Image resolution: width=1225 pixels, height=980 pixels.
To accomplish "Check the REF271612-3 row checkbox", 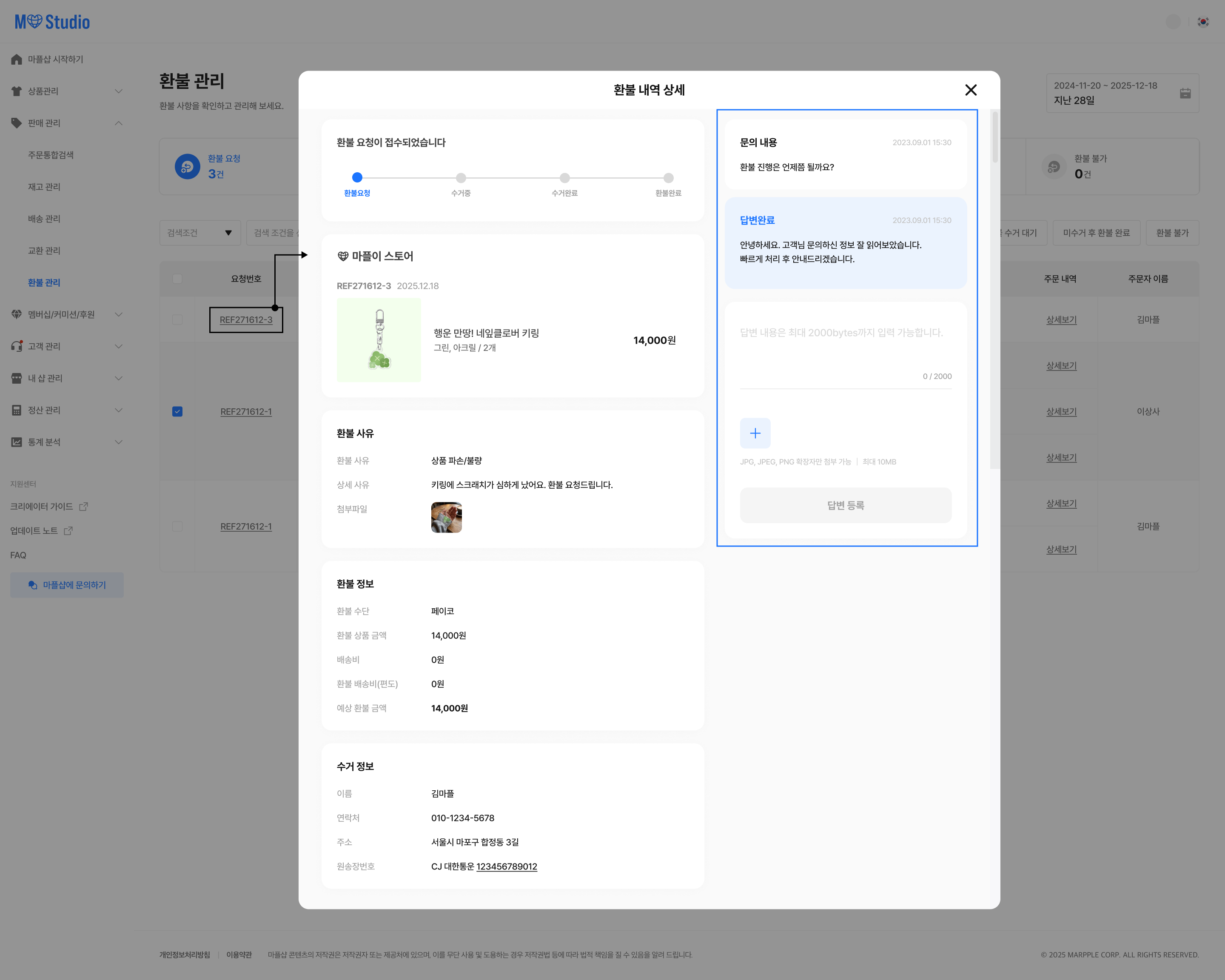I will coord(177,319).
